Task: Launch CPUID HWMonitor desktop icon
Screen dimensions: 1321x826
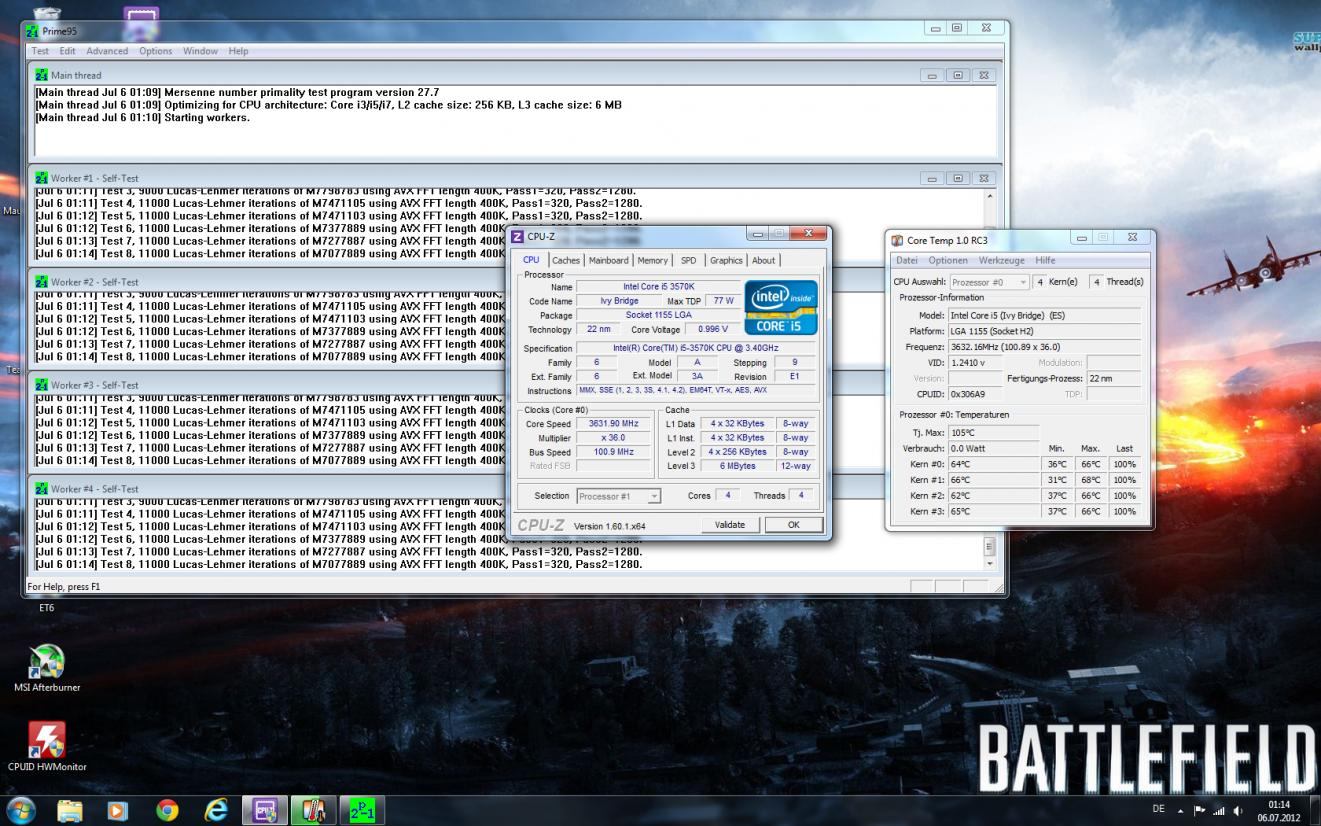Action: [47, 741]
